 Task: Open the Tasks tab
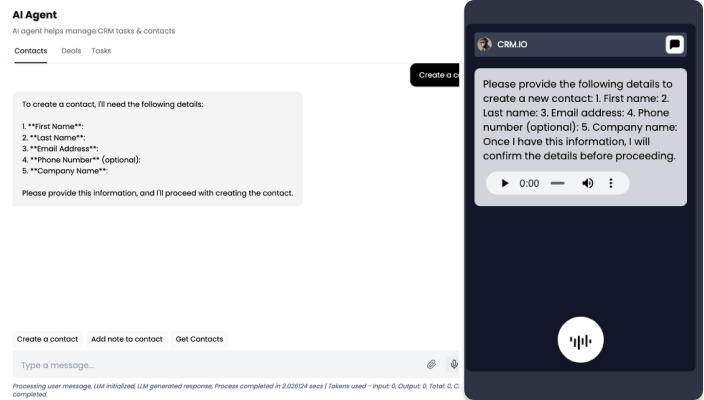(x=101, y=50)
